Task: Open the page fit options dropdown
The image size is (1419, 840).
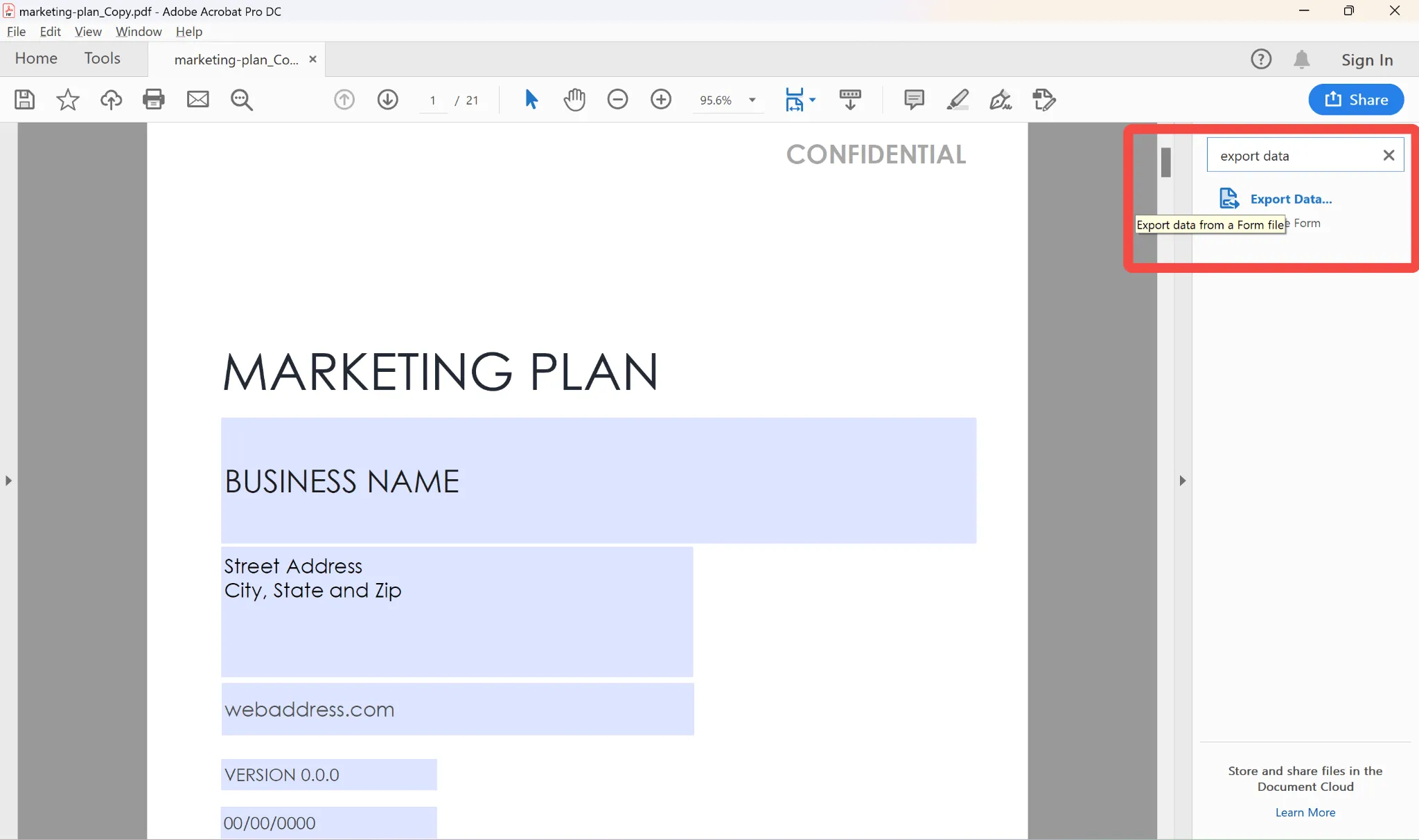Action: point(813,100)
